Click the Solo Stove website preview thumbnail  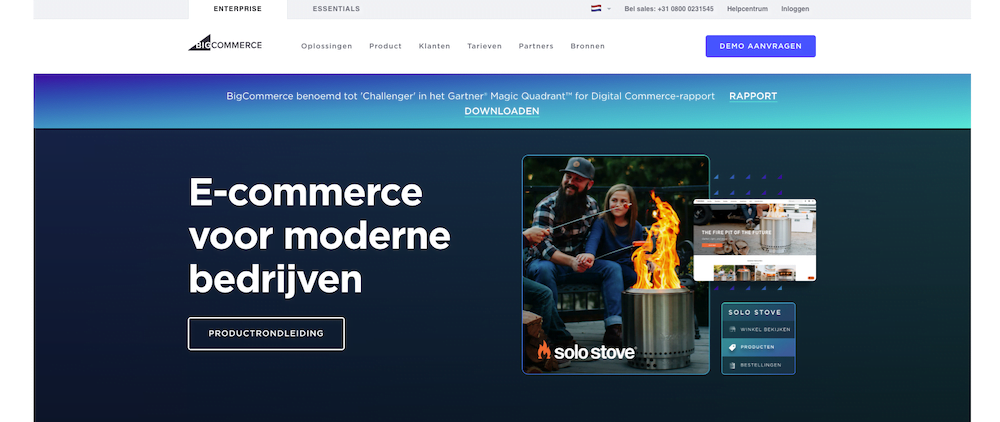click(x=754, y=240)
